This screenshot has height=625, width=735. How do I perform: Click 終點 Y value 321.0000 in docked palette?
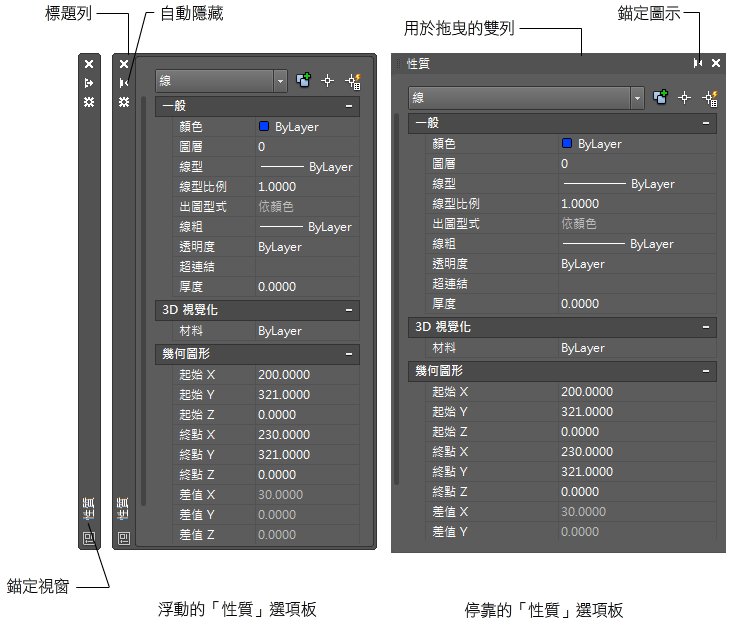[x=638, y=472]
